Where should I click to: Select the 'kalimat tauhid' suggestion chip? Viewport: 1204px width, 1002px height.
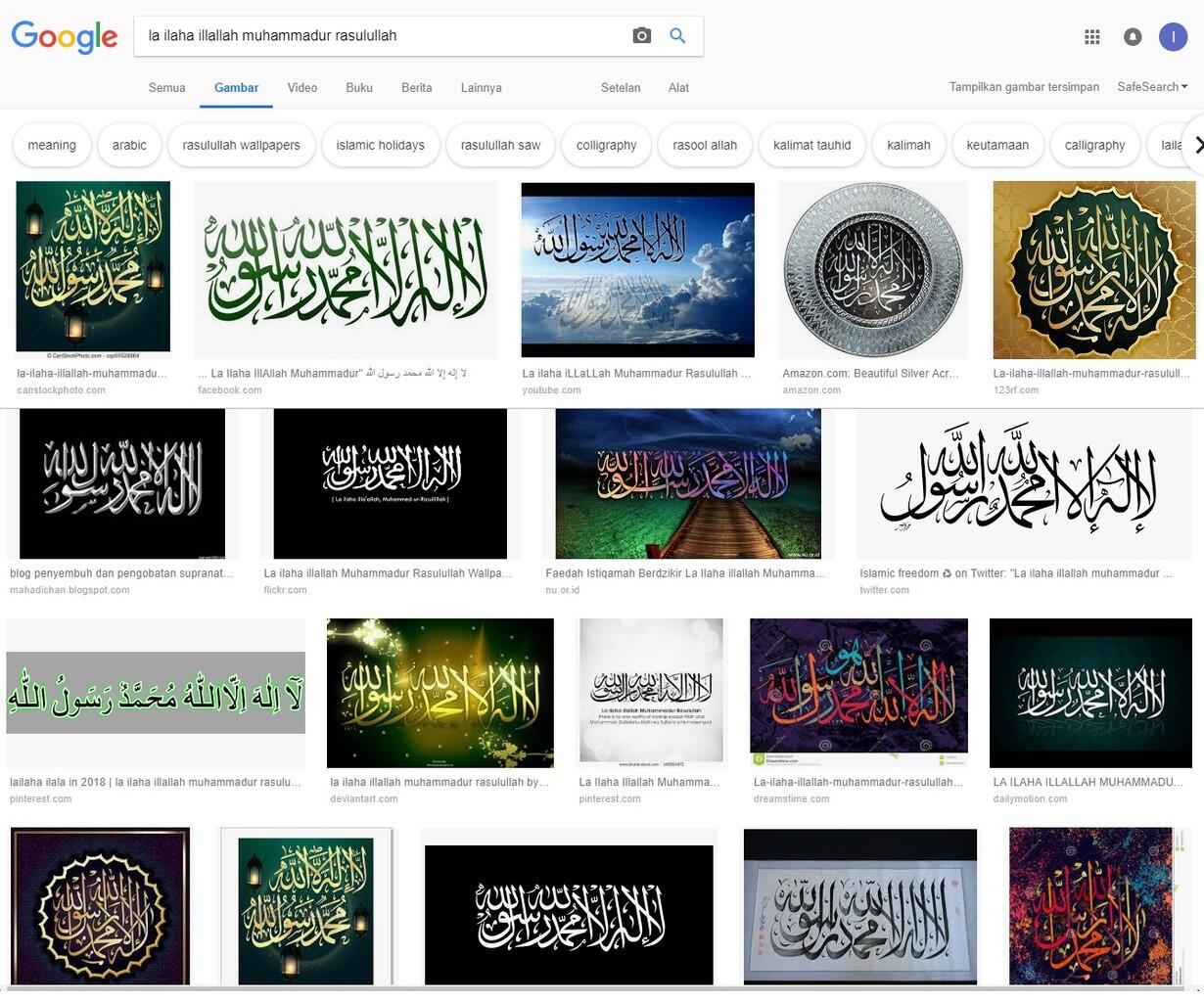(811, 145)
